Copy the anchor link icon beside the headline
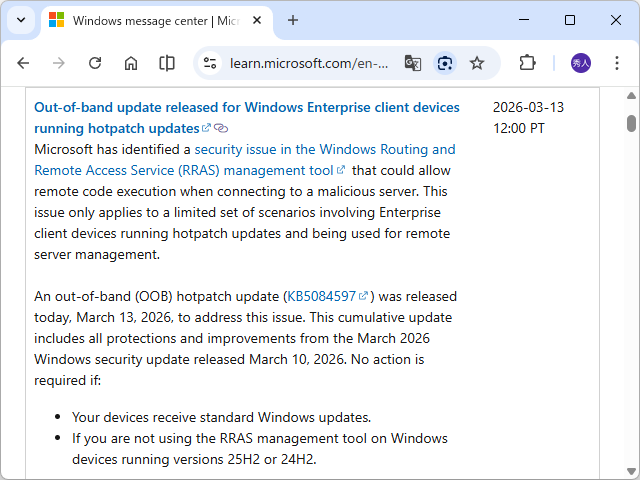The height and width of the screenshot is (480, 640). pyautogui.click(x=221, y=129)
